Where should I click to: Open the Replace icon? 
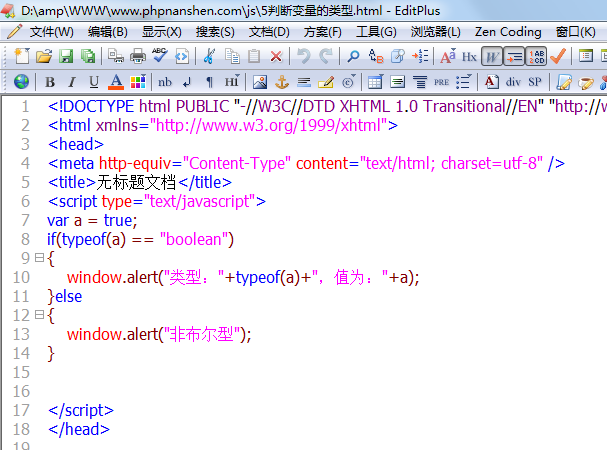point(376,57)
